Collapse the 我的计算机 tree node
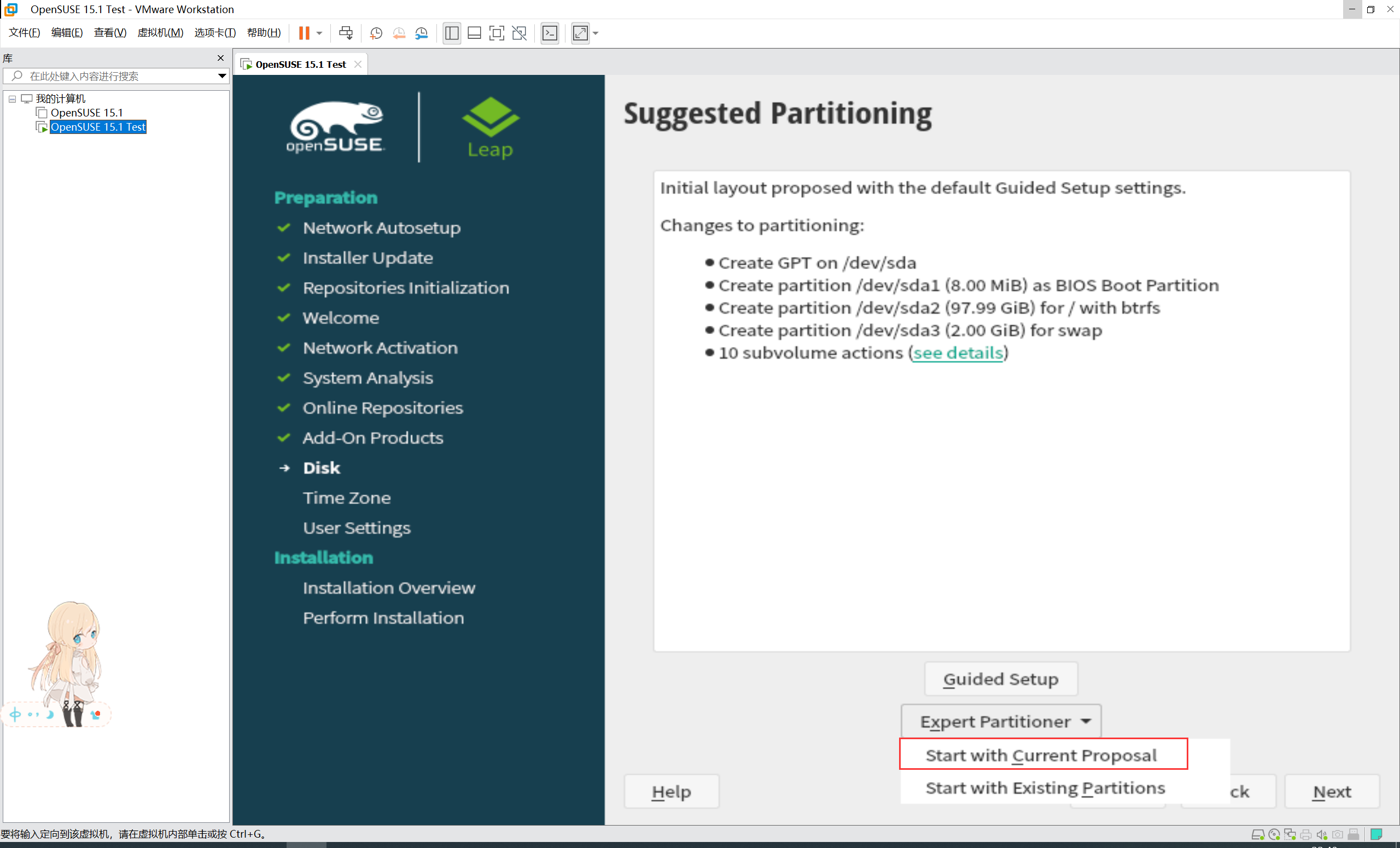The width and height of the screenshot is (1400, 848). 12,99
